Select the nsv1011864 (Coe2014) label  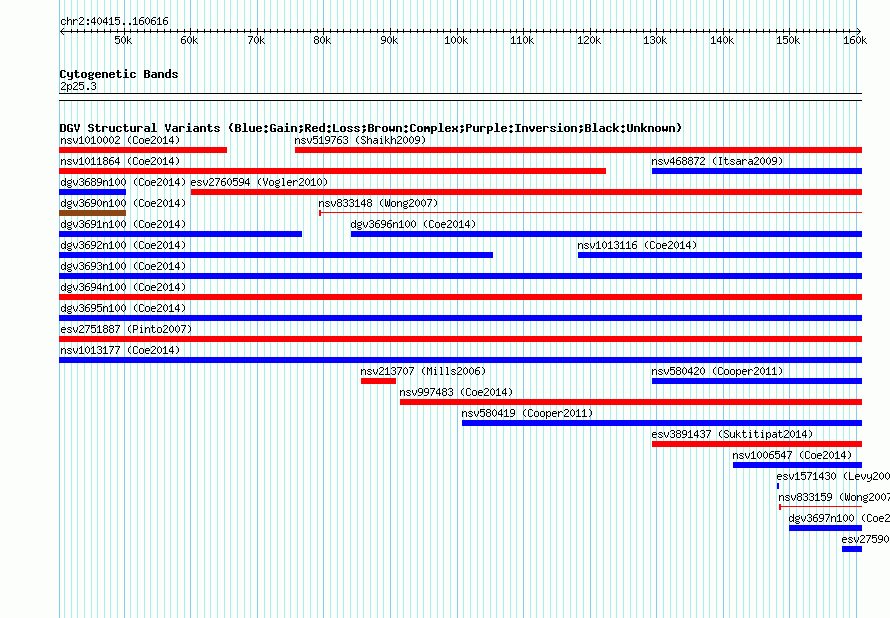click(x=120, y=161)
